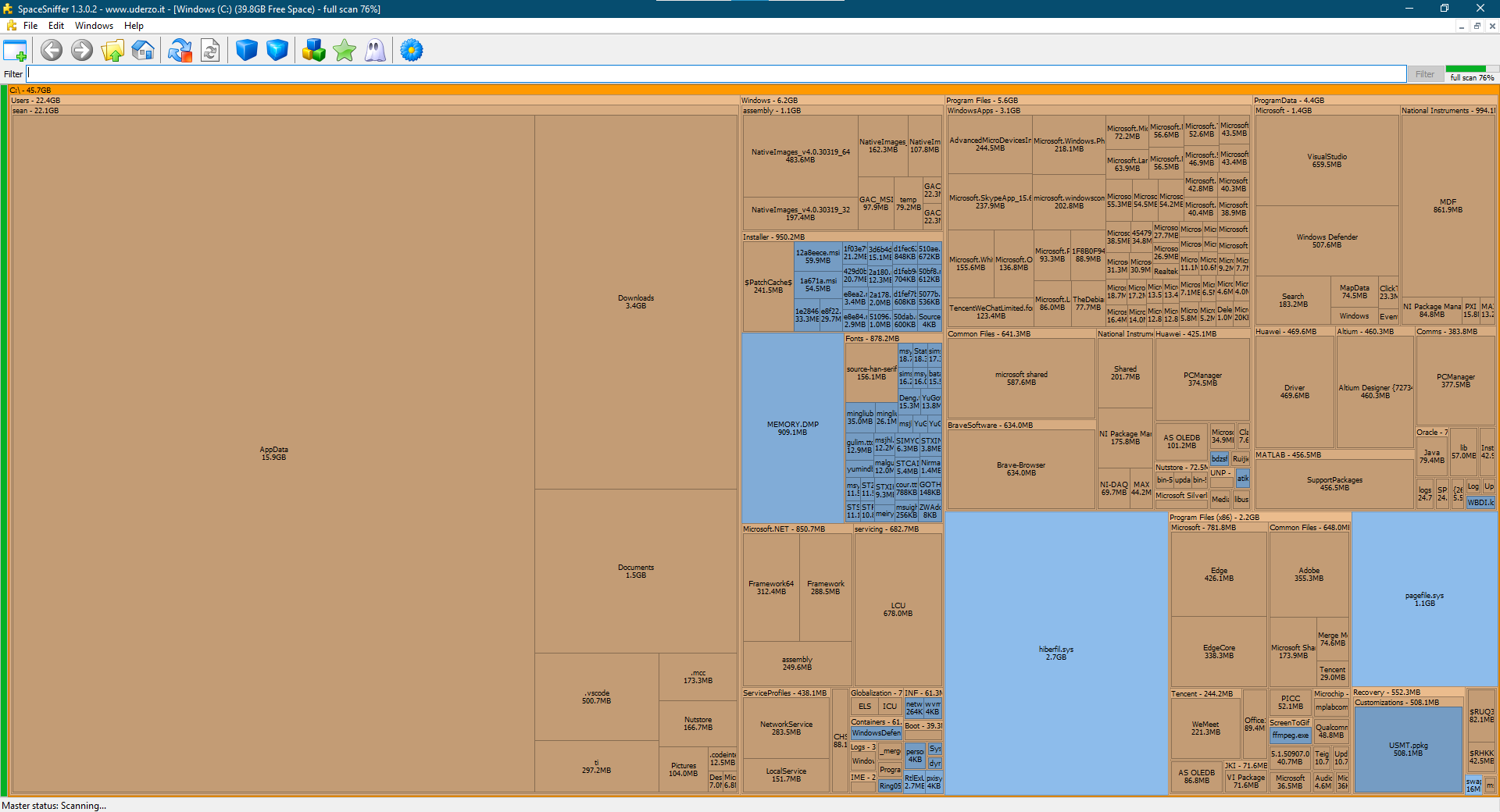Screen dimensions: 1500x812
Task: Stop the master scan via arrows icon
Action: click(x=180, y=51)
